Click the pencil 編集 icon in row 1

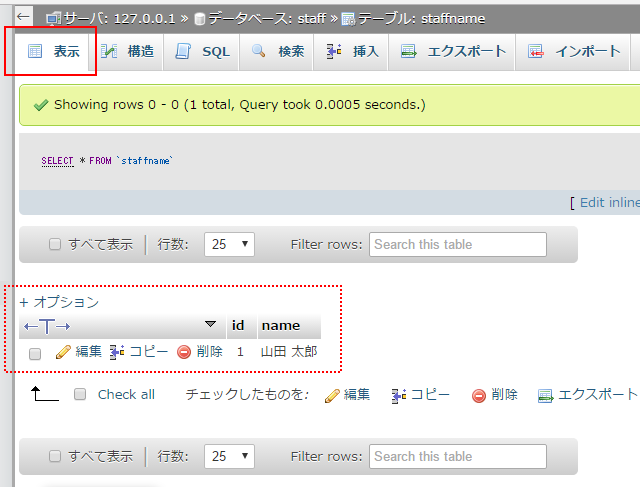tap(63, 352)
